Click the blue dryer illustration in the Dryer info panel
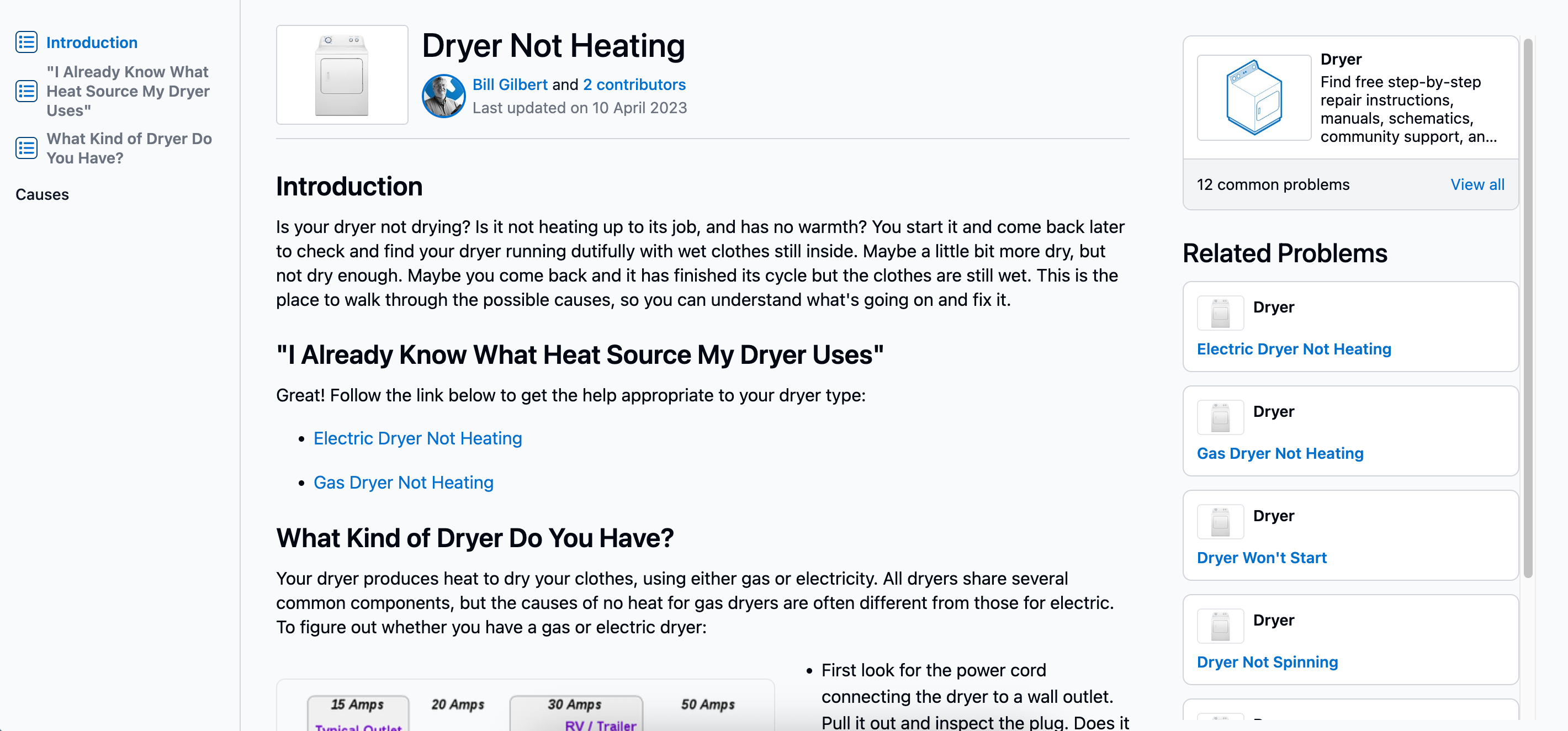 point(1253,97)
